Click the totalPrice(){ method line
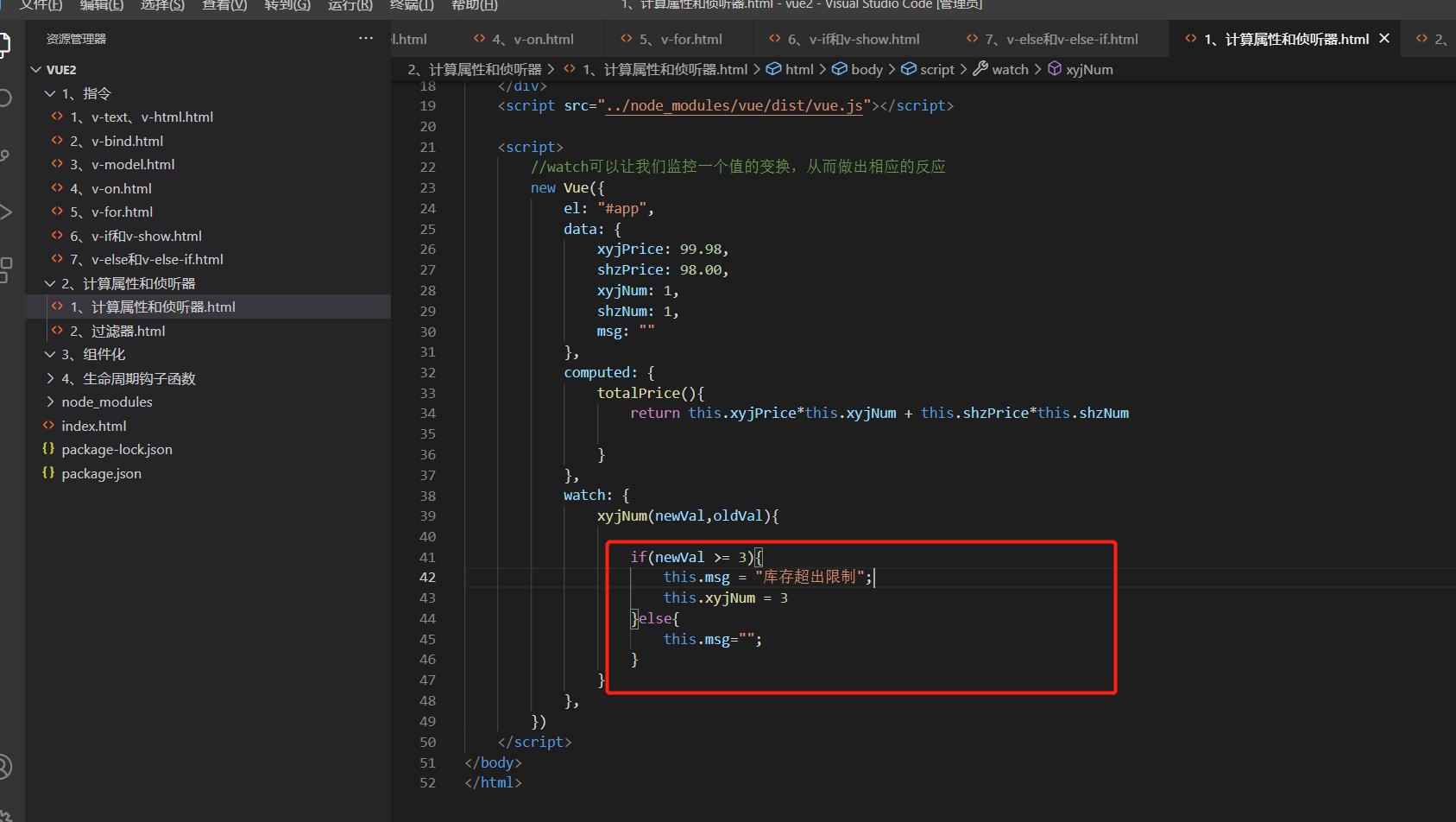Viewport: 1456px width, 822px height. coord(651,393)
